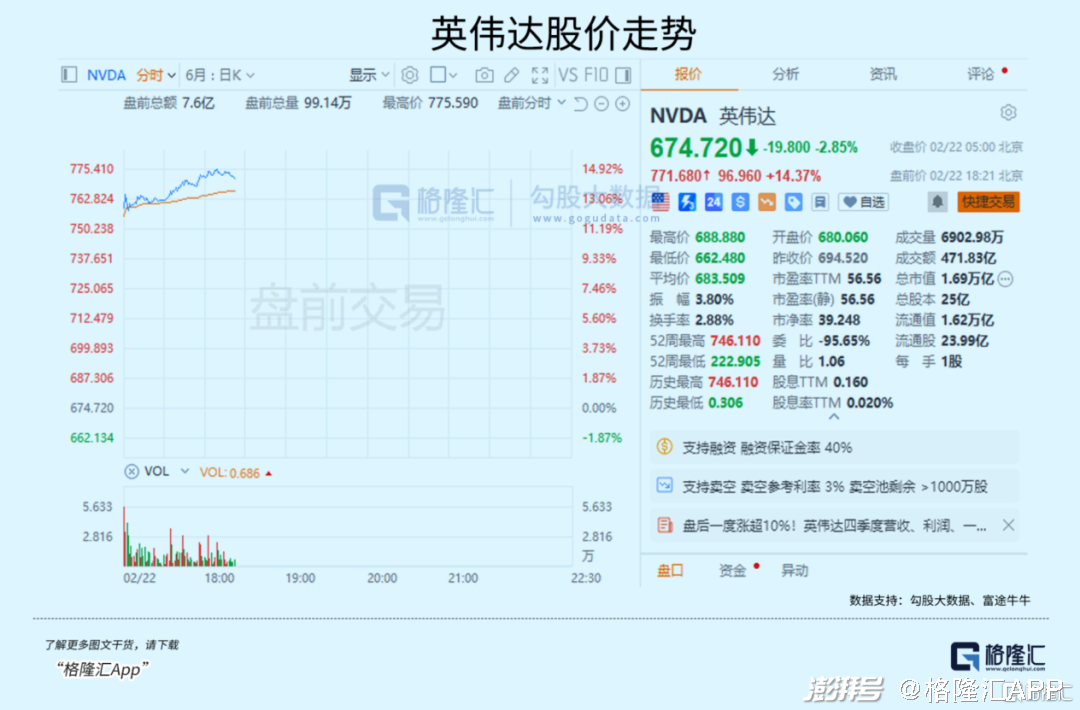Click the zoom in plus icon on chart
Image resolution: width=1080 pixels, height=710 pixels.
(622, 103)
